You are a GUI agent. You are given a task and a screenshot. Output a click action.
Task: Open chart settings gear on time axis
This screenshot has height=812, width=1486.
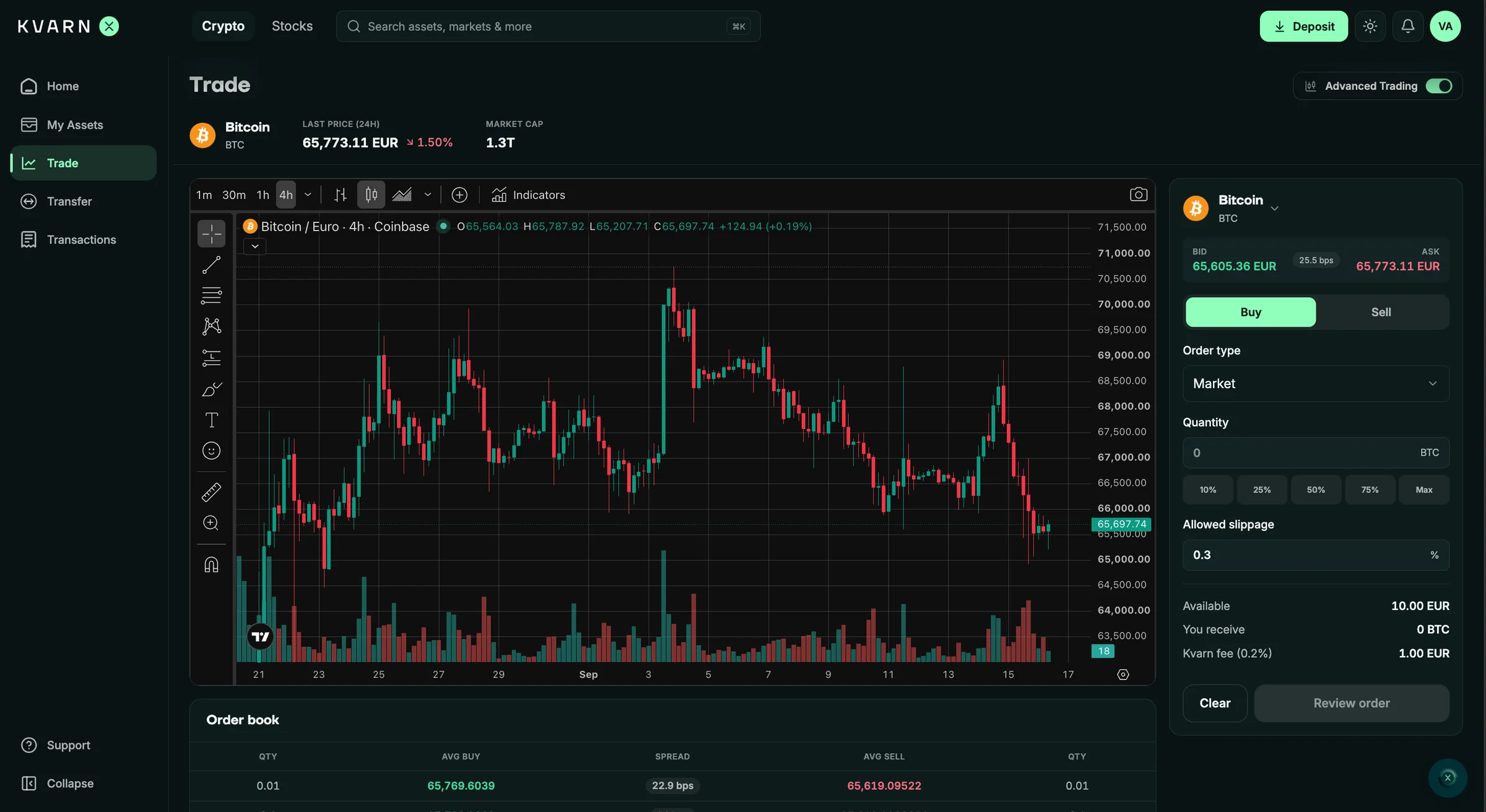[1123, 675]
